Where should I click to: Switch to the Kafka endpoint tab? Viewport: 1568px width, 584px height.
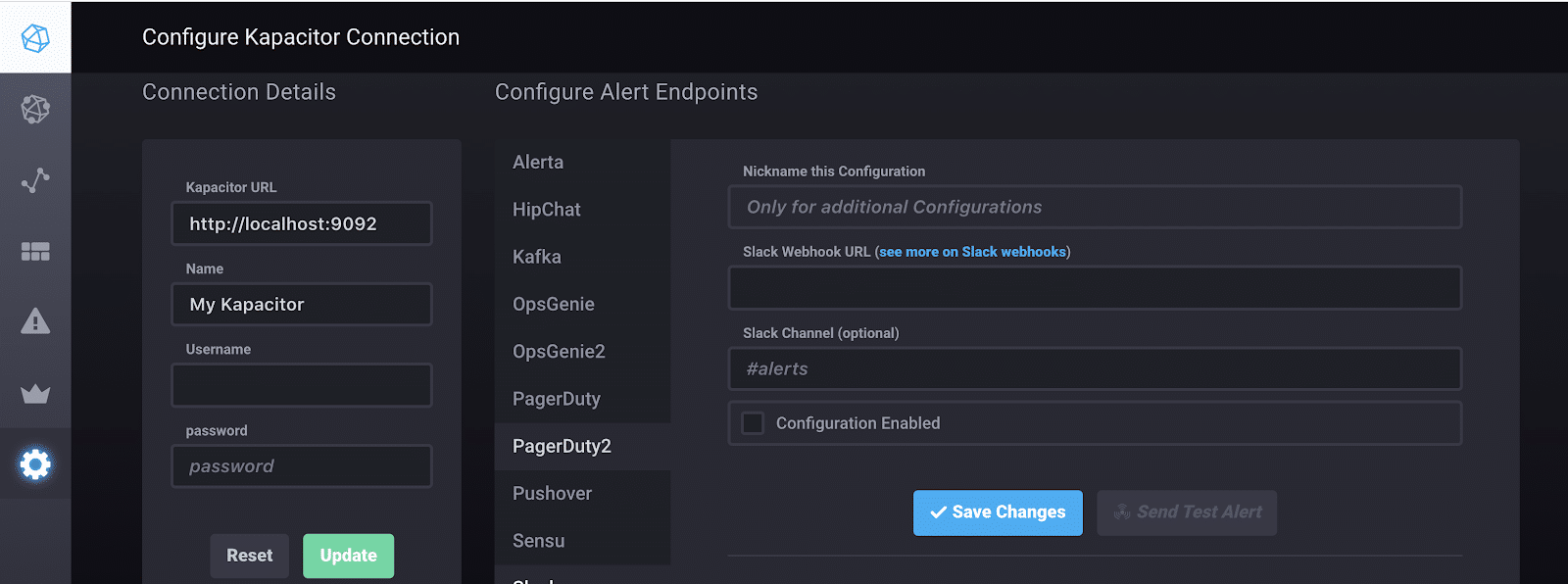[x=537, y=257]
